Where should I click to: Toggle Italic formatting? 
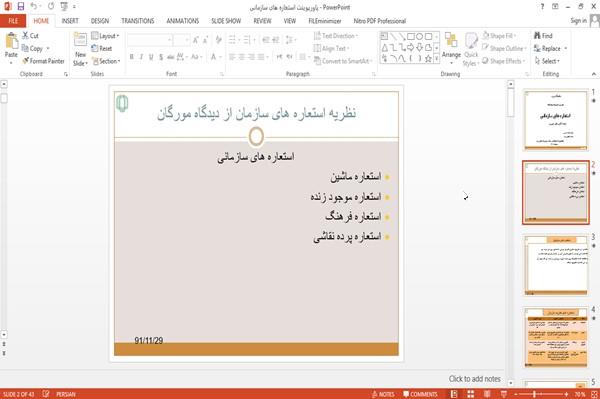pos(141,57)
